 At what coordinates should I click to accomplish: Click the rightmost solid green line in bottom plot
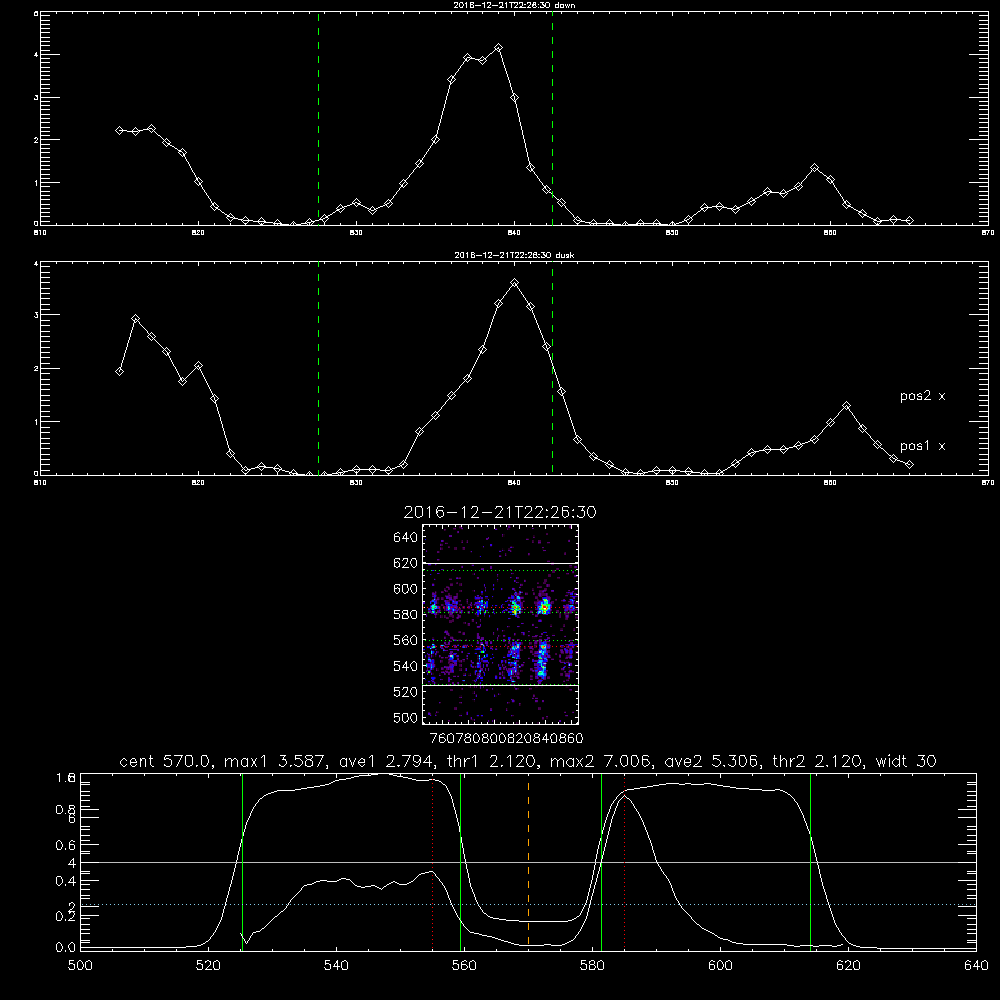(x=811, y=861)
